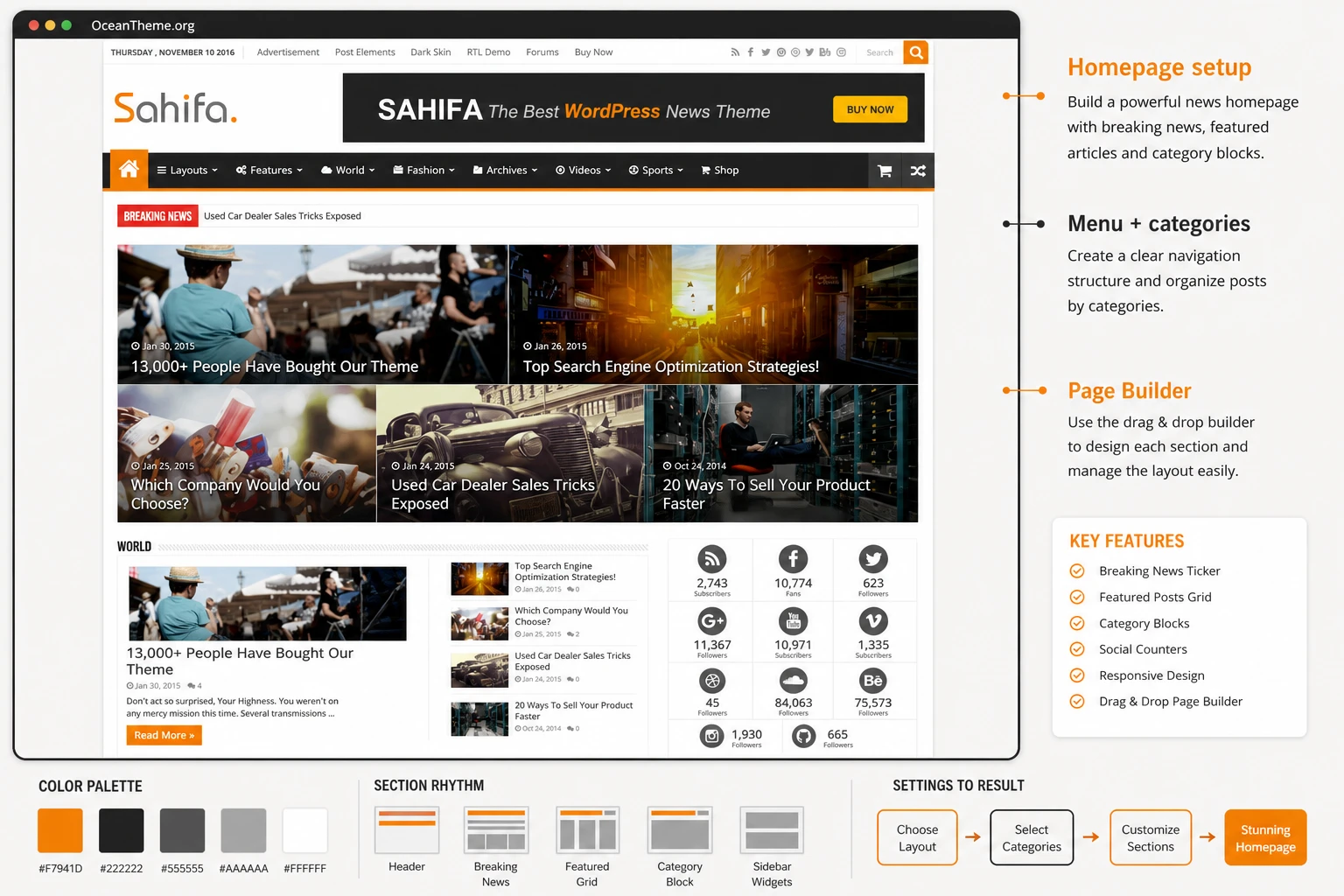Open the Dark Skin top link
This screenshot has width=1344, height=896.
click(430, 52)
